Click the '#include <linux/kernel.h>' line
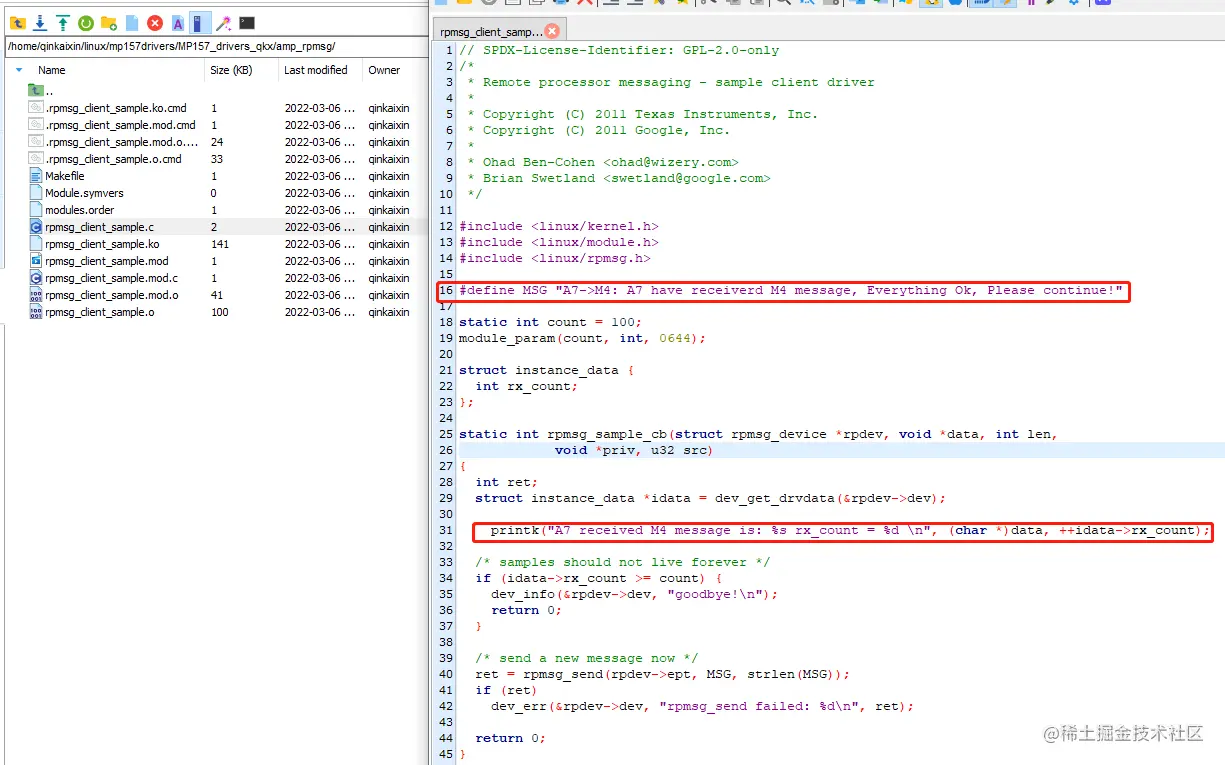 558,226
